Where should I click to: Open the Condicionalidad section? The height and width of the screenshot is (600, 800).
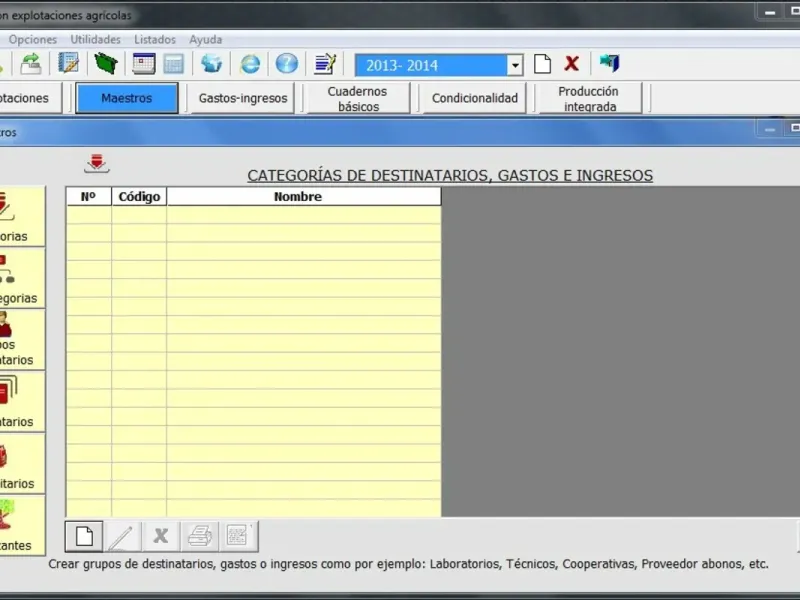[474, 98]
